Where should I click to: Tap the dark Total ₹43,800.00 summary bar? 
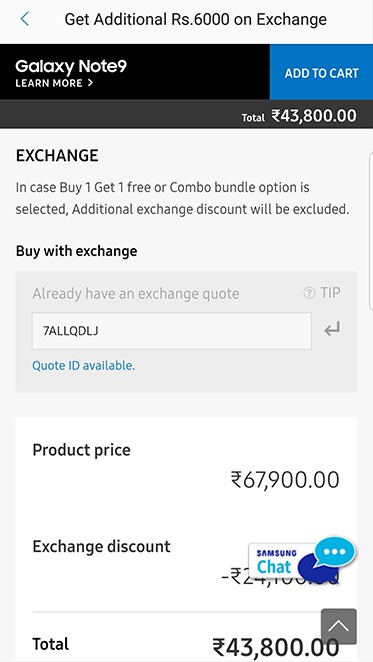click(186, 114)
